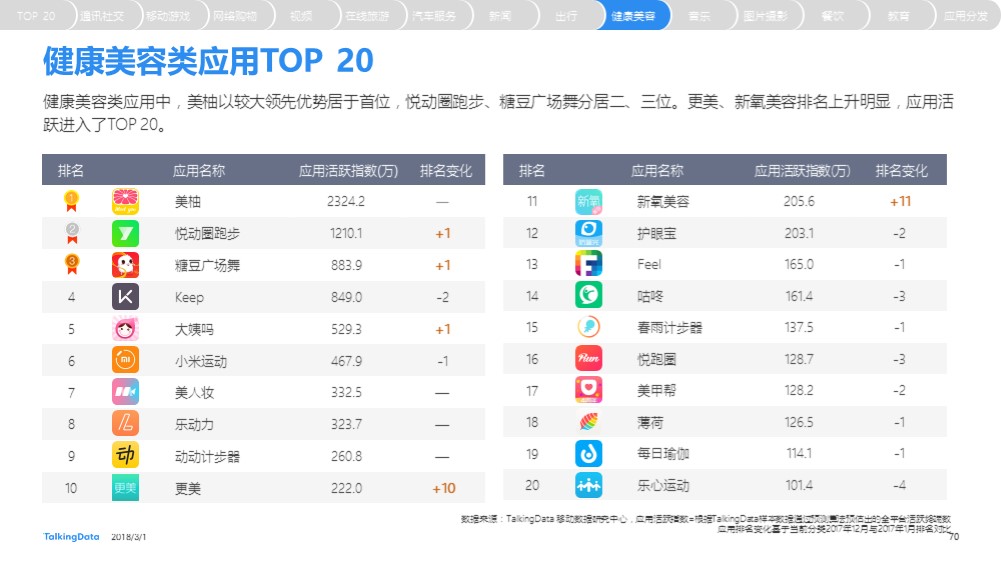The width and height of the screenshot is (1001, 563).
Task: Switch to the 餐饮 tab
Action: 832,15
